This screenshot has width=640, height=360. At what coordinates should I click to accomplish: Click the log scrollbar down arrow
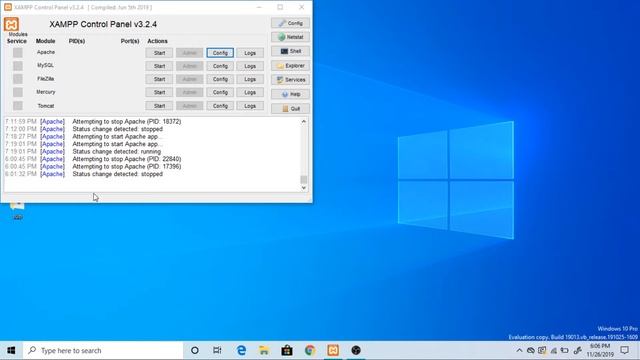click(x=304, y=188)
